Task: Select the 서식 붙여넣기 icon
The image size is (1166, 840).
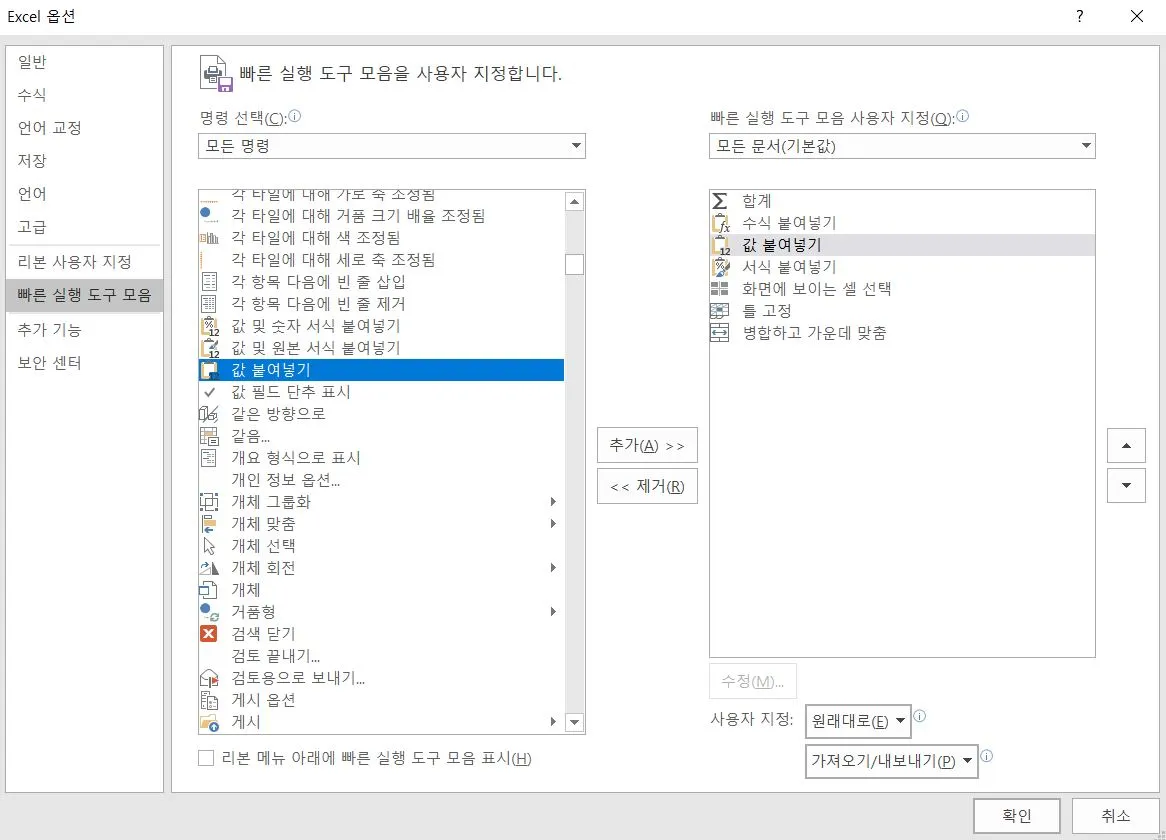Action: (718, 266)
